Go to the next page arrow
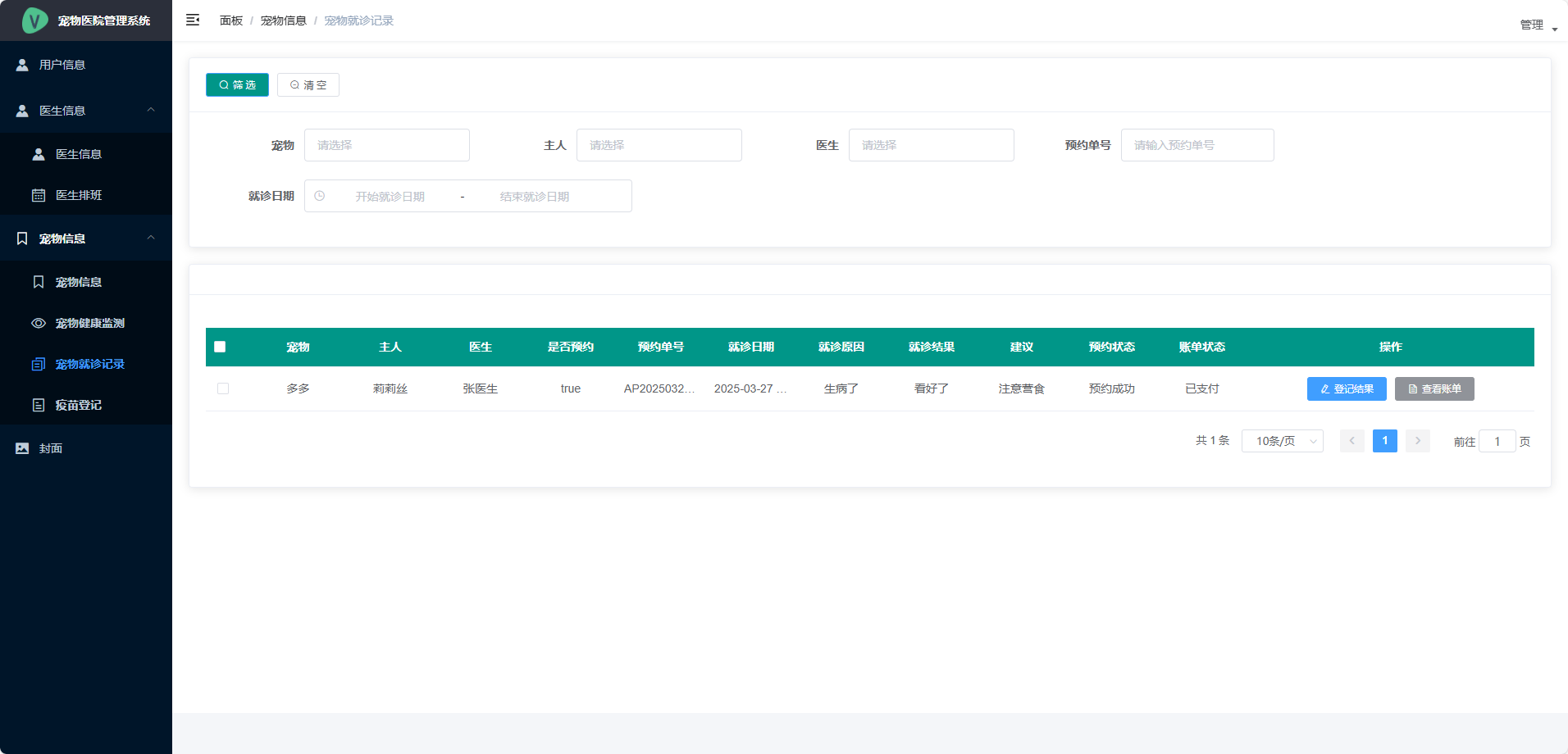Viewport: 1568px width, 754px height. (1418, 441)
